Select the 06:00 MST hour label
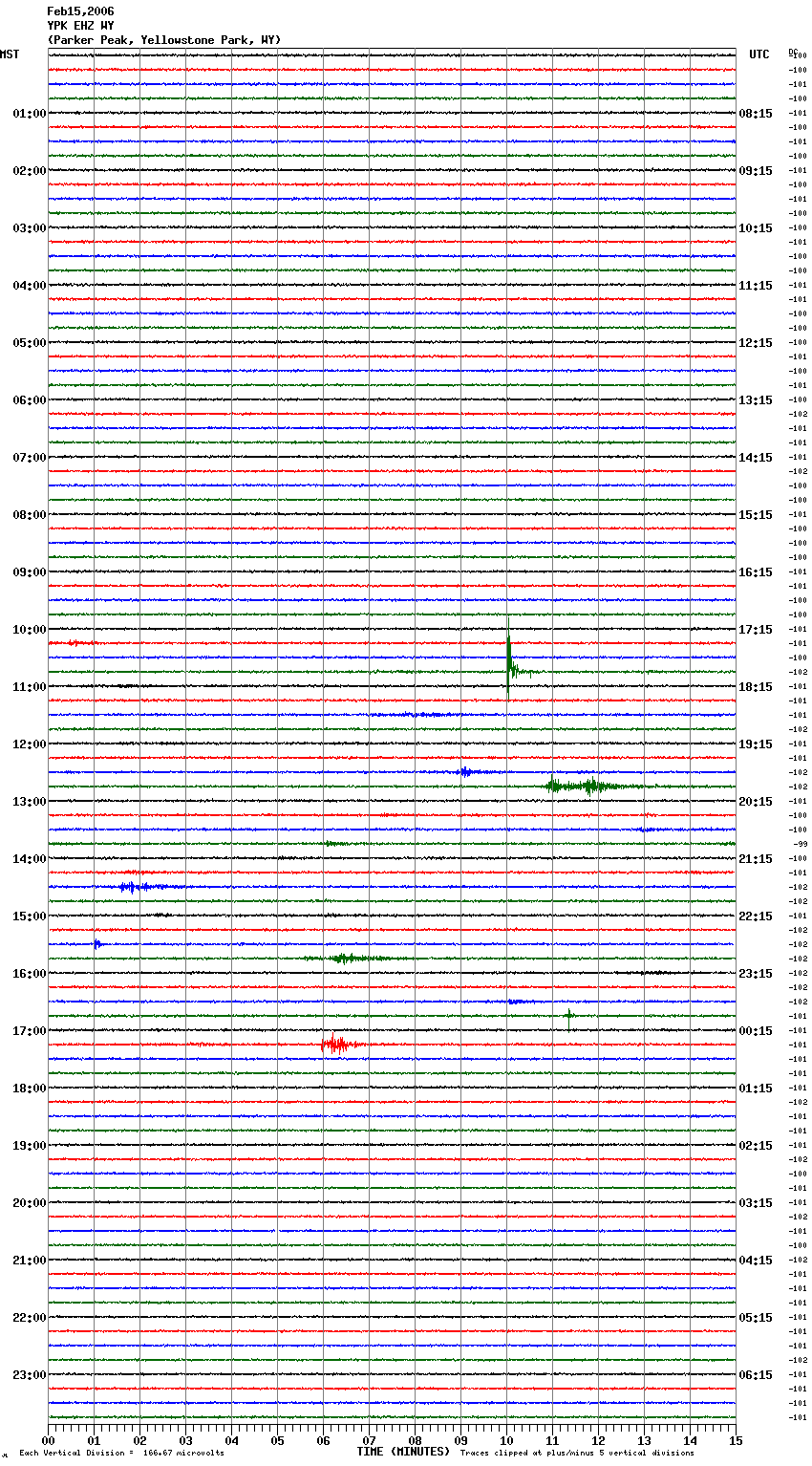The height and width of the screenshot is (1466, 812). tap(30, 400)
